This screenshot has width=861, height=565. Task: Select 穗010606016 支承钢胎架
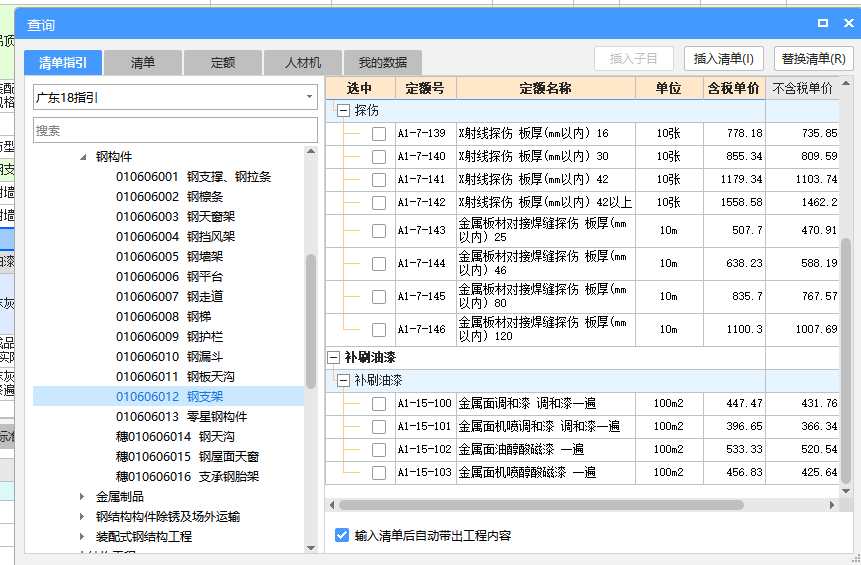[188, 477]
